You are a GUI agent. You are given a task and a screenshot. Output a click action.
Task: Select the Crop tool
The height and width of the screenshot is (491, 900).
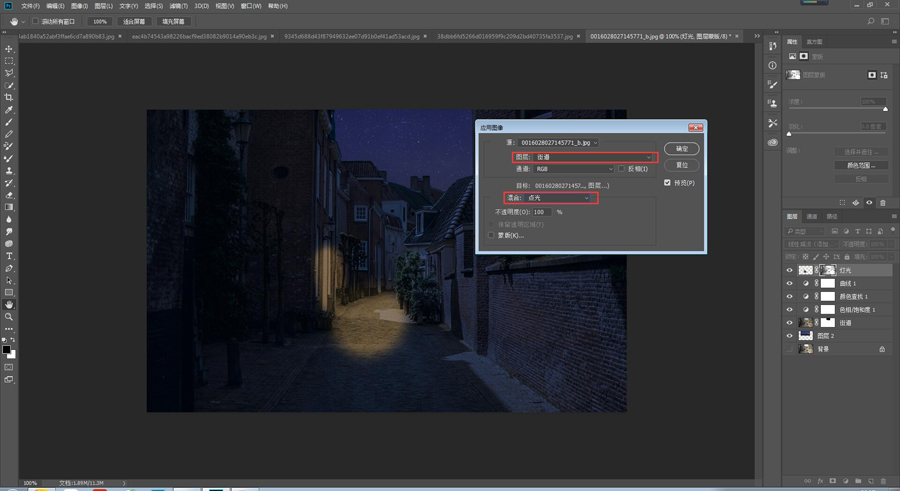pos(9,97)
